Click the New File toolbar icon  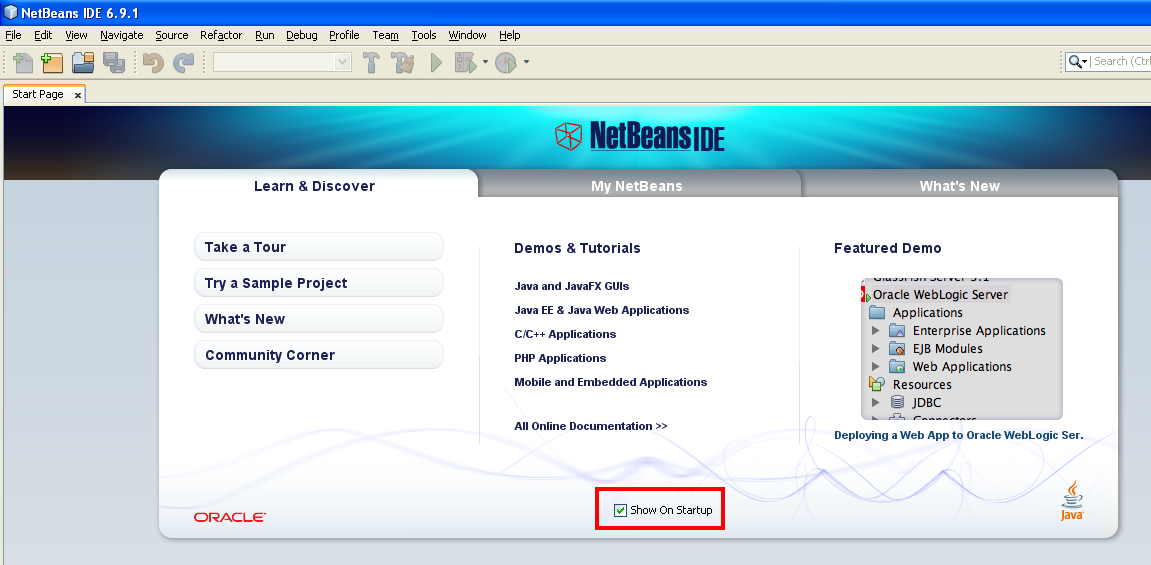coord(23,62)
